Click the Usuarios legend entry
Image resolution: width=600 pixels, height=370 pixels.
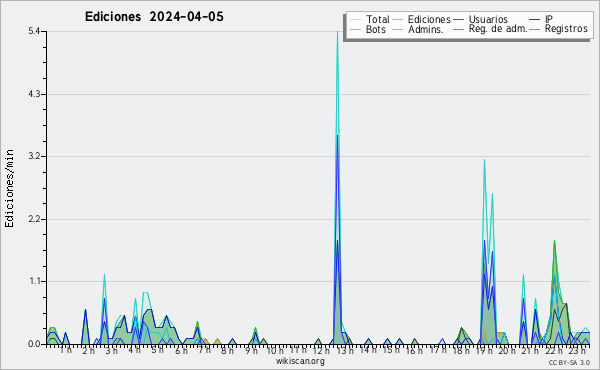click(488, 19)
